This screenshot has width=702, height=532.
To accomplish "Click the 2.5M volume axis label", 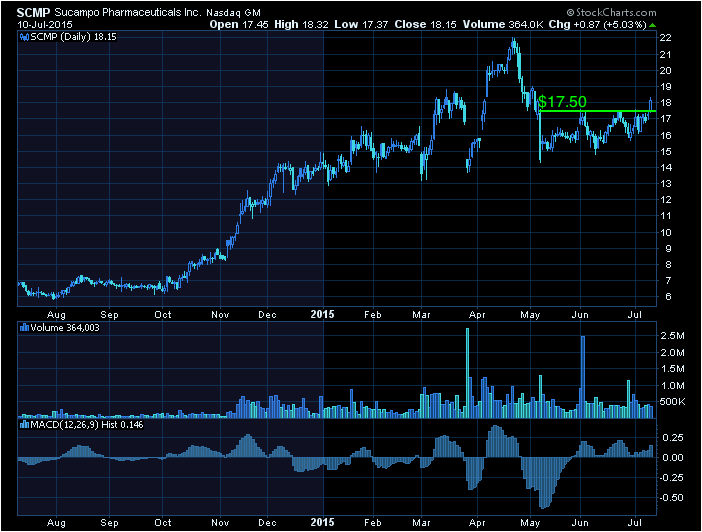I will tap(672, 336).
